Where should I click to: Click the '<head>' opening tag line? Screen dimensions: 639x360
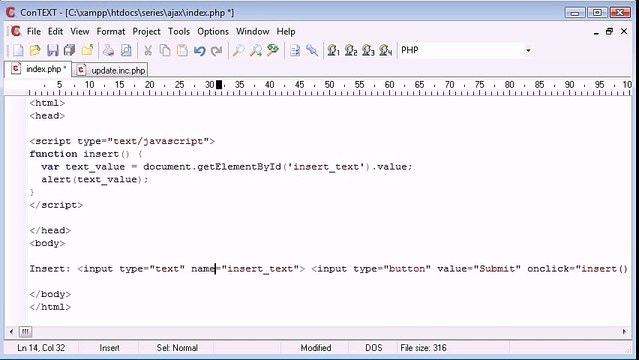(47, 116)
